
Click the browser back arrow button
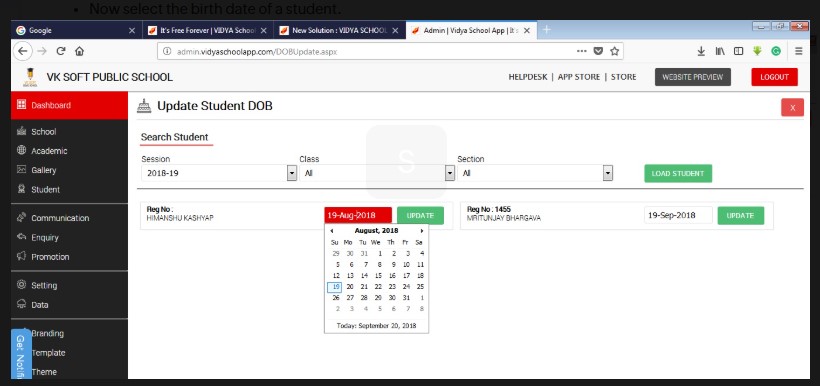[x=22, y=51]
